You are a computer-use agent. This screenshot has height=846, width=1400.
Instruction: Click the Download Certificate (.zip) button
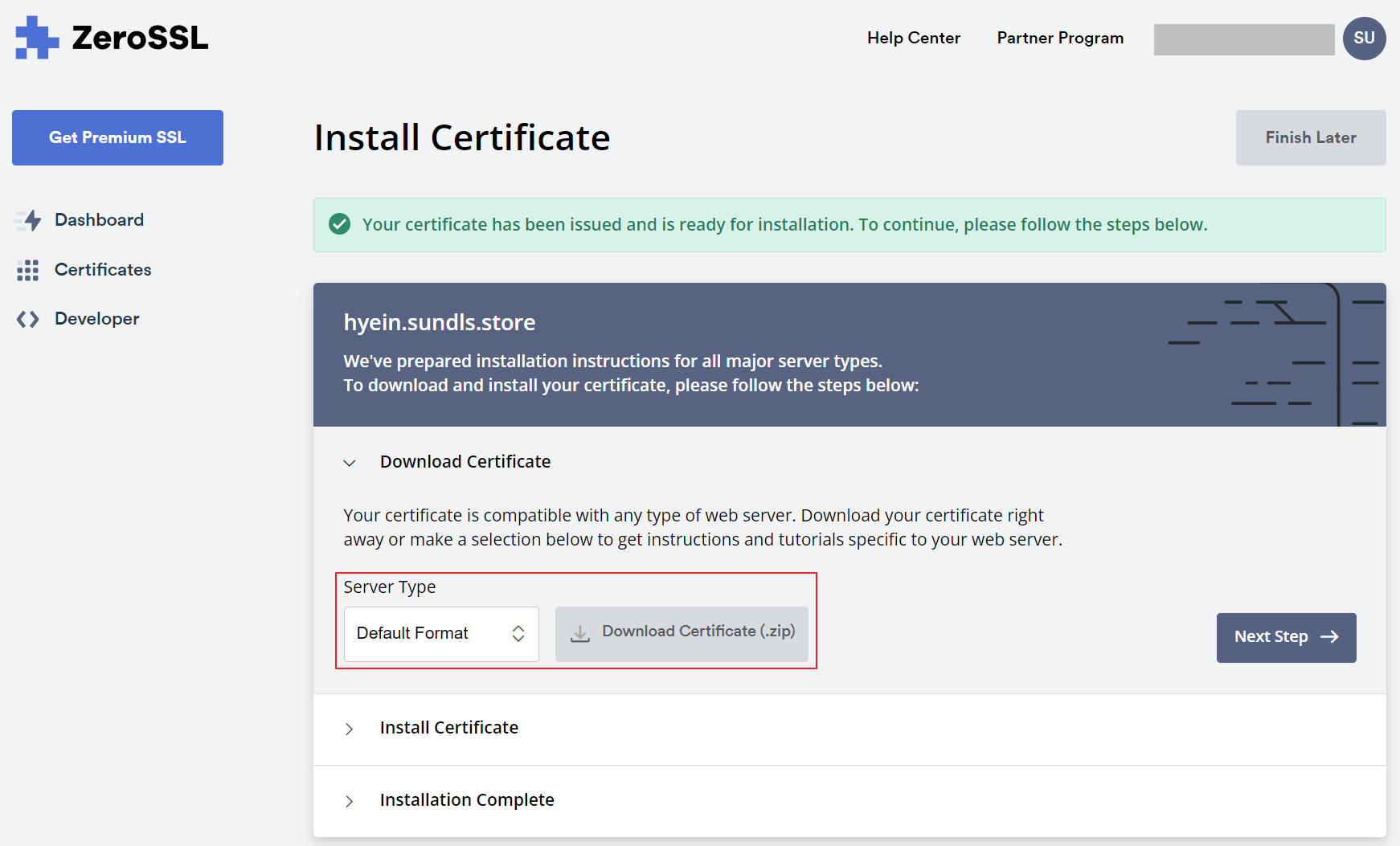pyautogui.click(x=682, y=634)
